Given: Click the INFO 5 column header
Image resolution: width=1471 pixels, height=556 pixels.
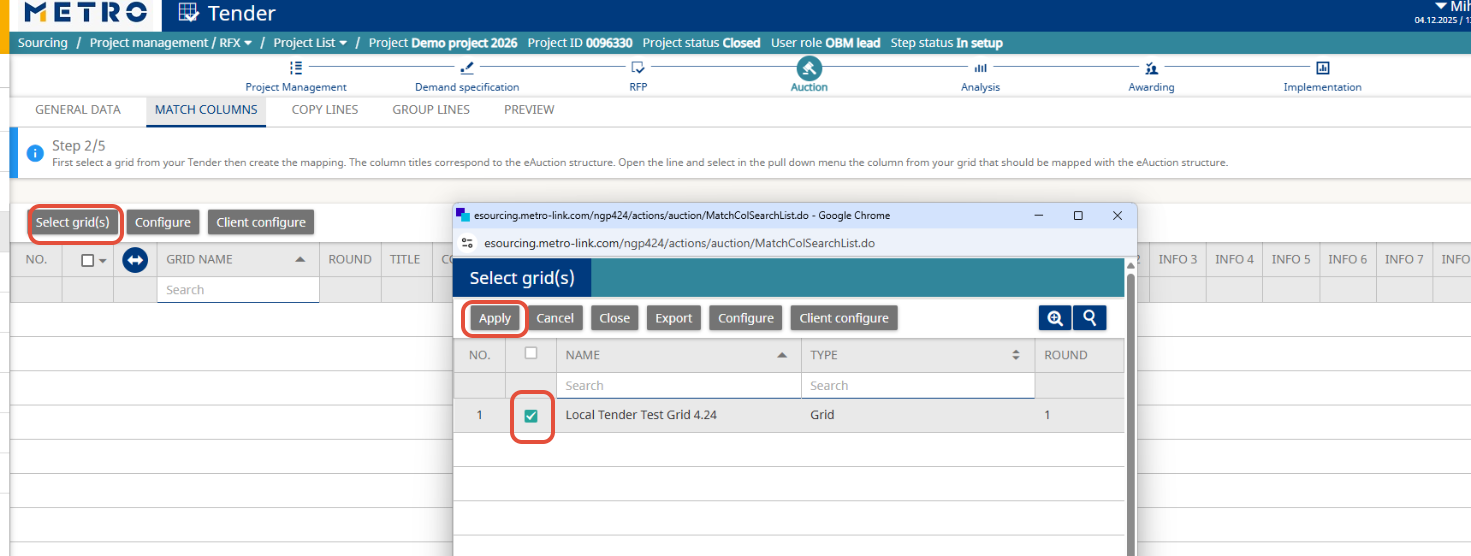Looking at the screenshot, I should (x=1291, y=260).
